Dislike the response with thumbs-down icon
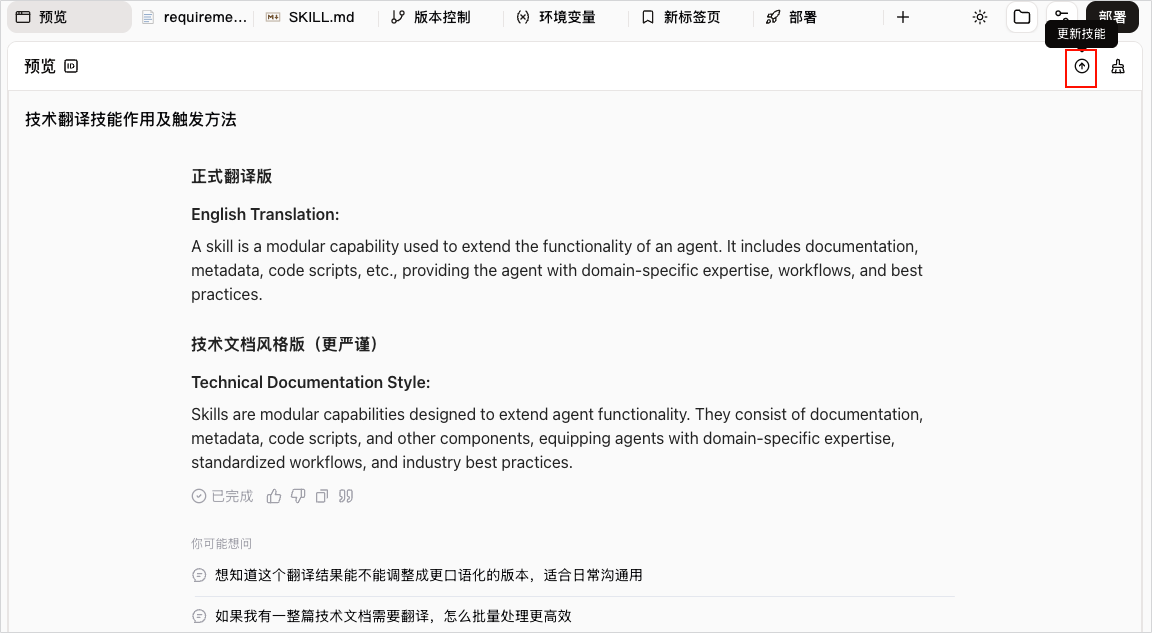The height and width of the screenshot is (633, 1152). 298,496
